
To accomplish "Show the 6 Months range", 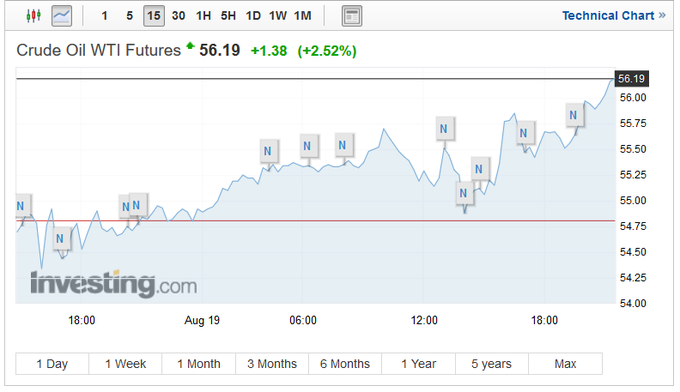I will pos(345,364).
